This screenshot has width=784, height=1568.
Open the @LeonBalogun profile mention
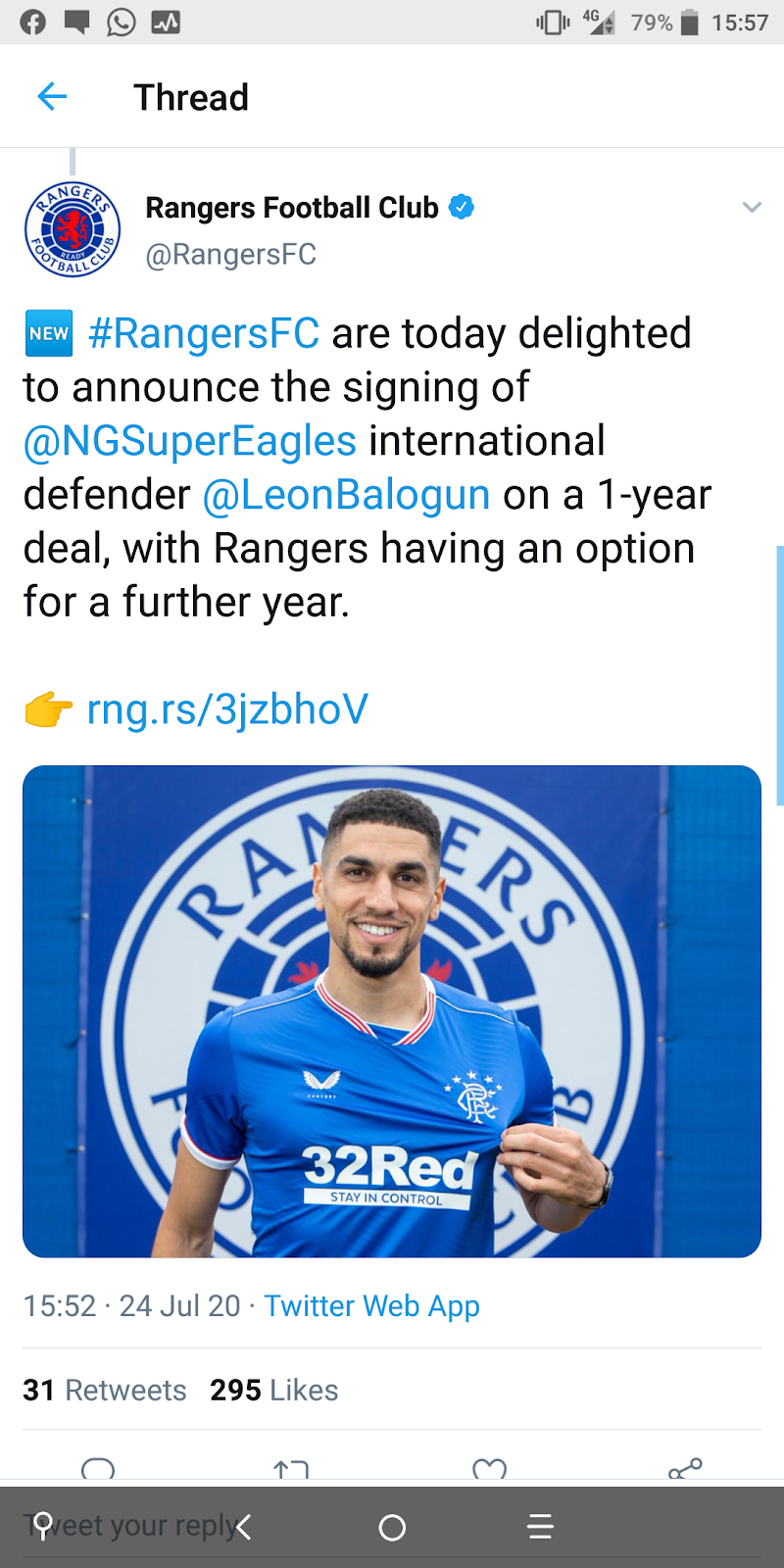(x=346, y=495)
